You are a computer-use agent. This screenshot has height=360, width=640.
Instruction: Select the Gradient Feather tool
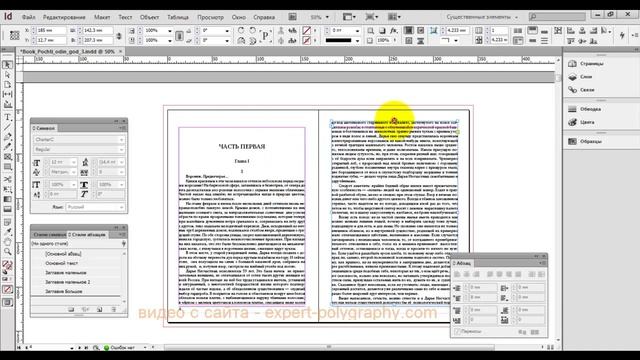(x=7, y=209)
